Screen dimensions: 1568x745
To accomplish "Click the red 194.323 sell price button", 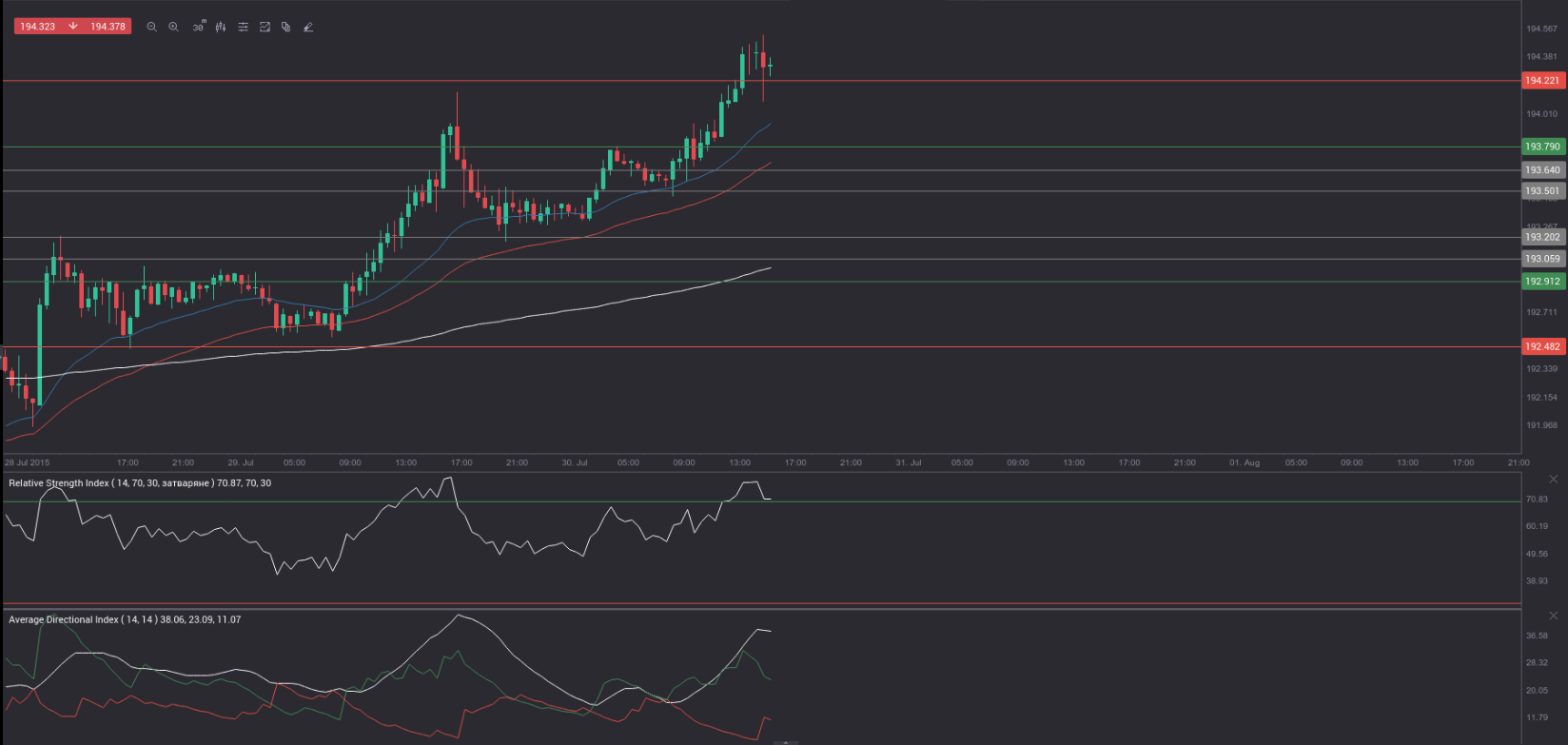I will pyautogui.click(x=38, y=27).
